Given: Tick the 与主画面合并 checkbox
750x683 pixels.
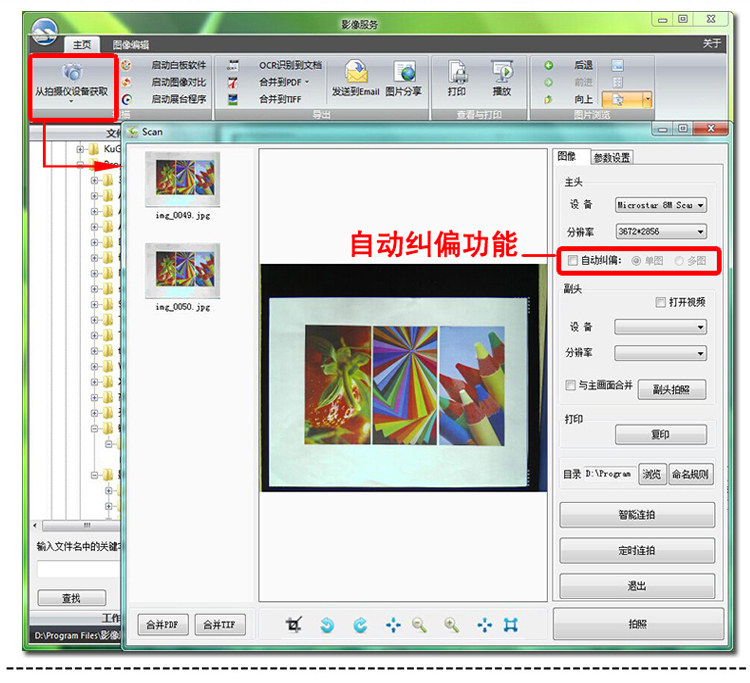Looking at the screenshot, I should [x=570, y=385].
